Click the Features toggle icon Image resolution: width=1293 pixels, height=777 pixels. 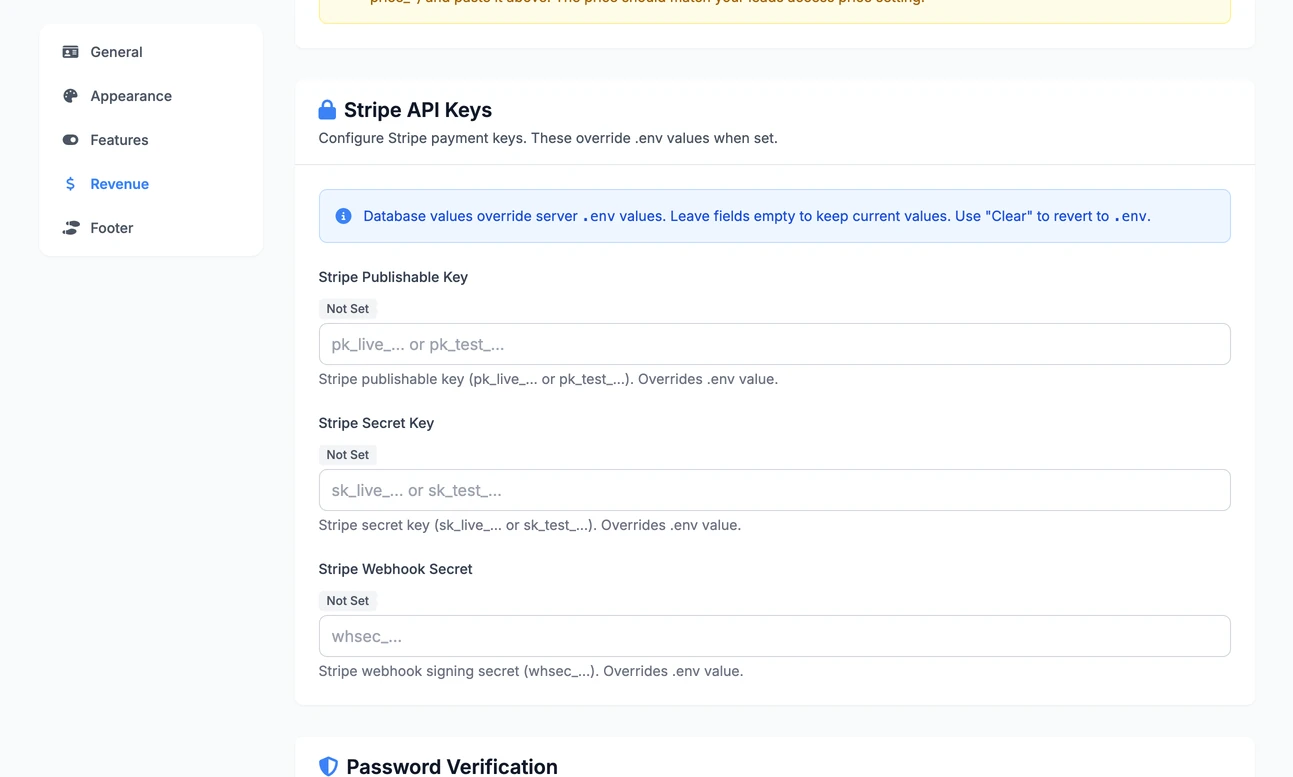[70, 140]
